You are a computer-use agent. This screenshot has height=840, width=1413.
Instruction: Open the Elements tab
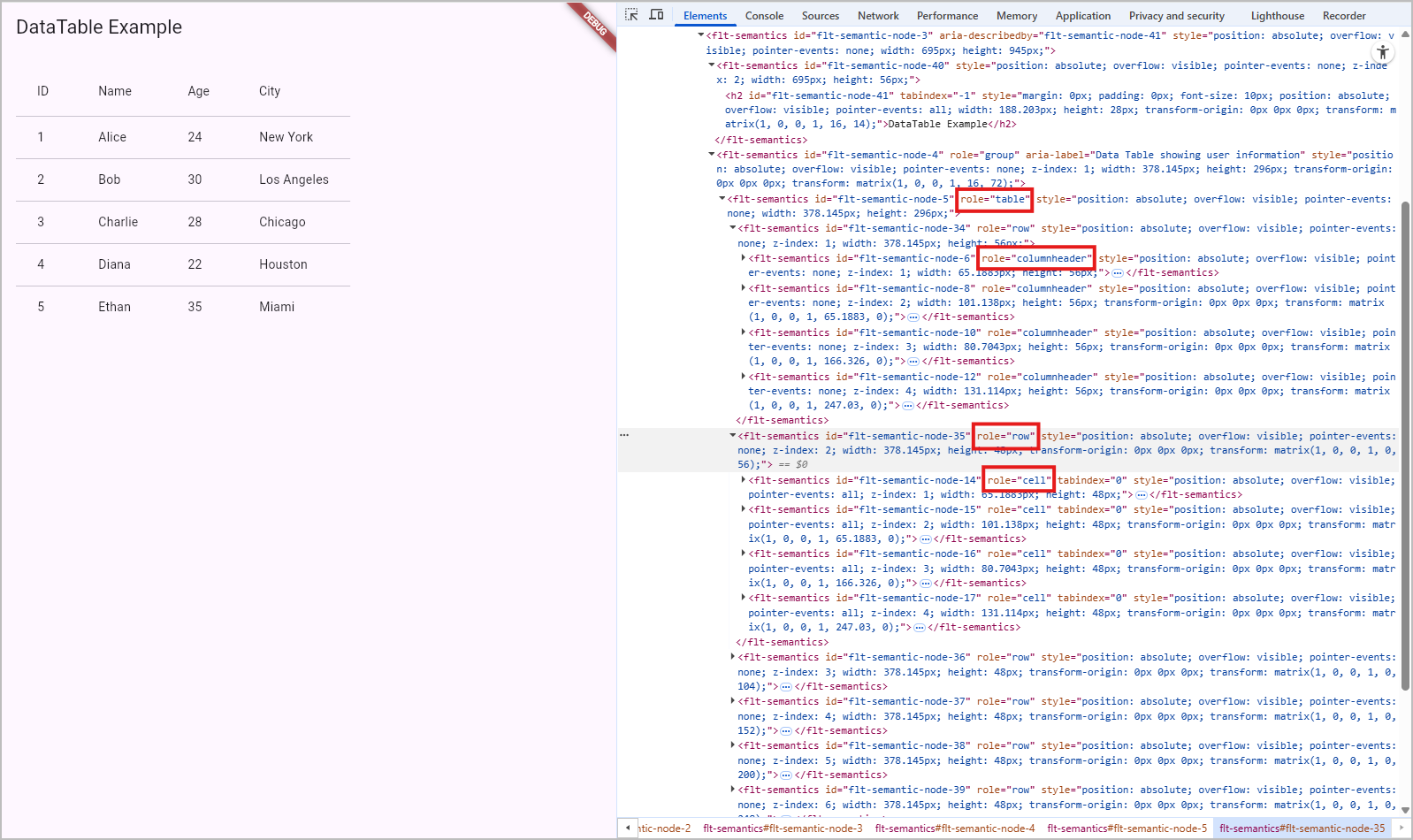(705, 16)
